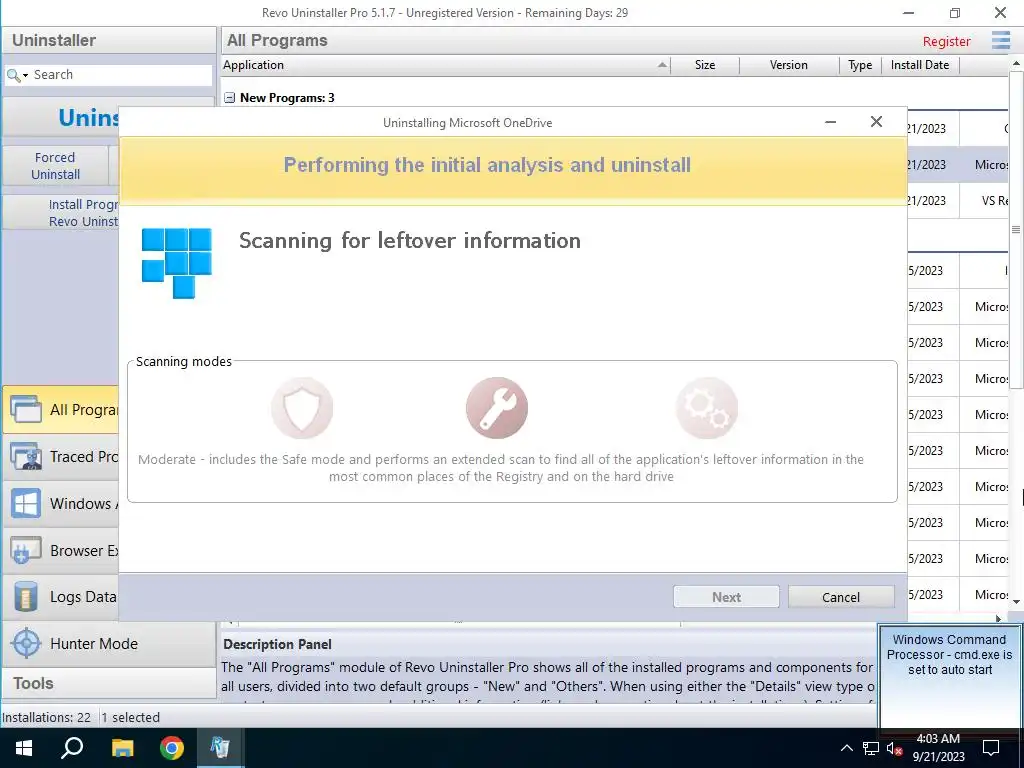1024x768 pixels.
Task: Click the network status tray icon
Action: (871, 748)
